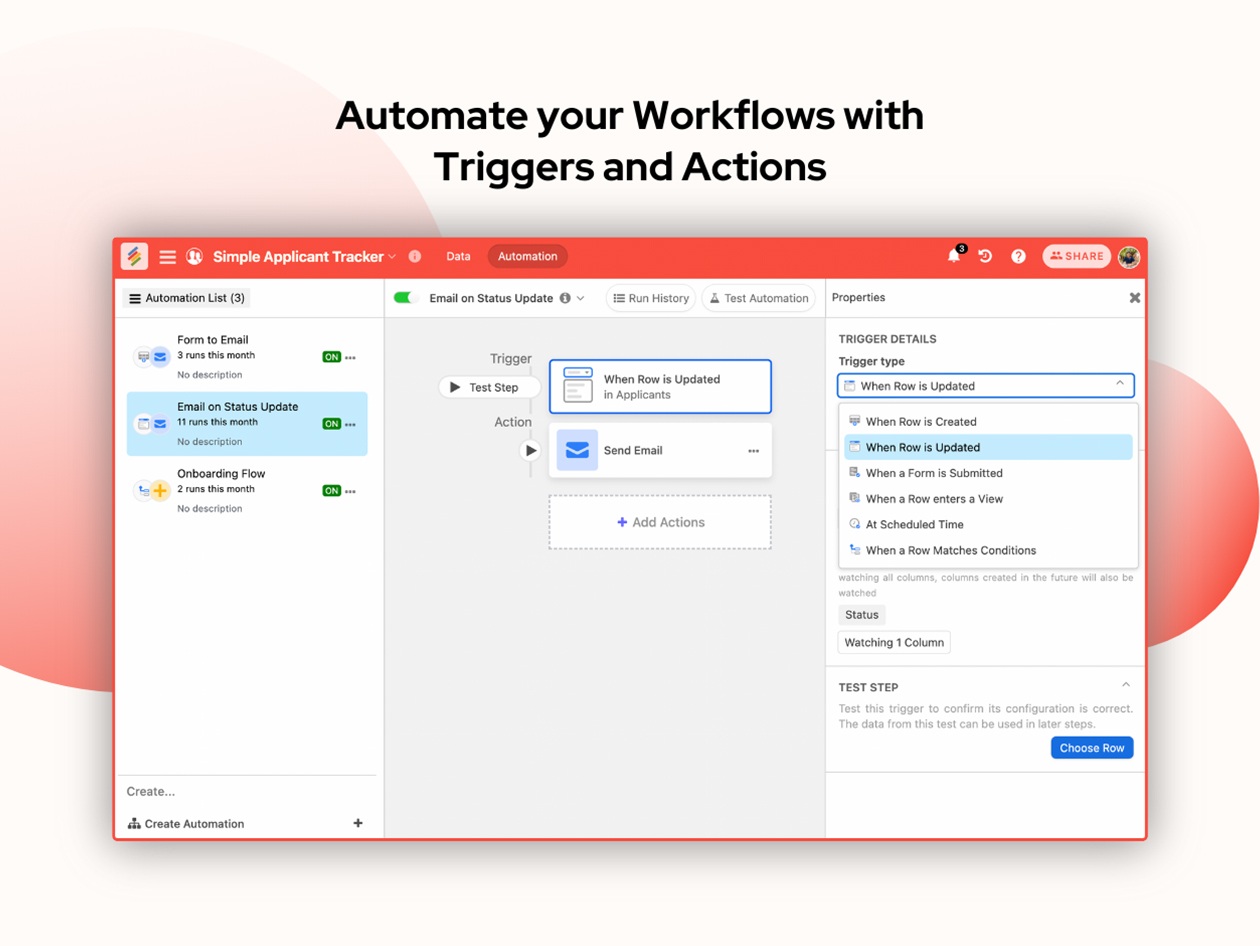
Task: Click info icon next to Email on Status Update
Action: tap(565, 298)
